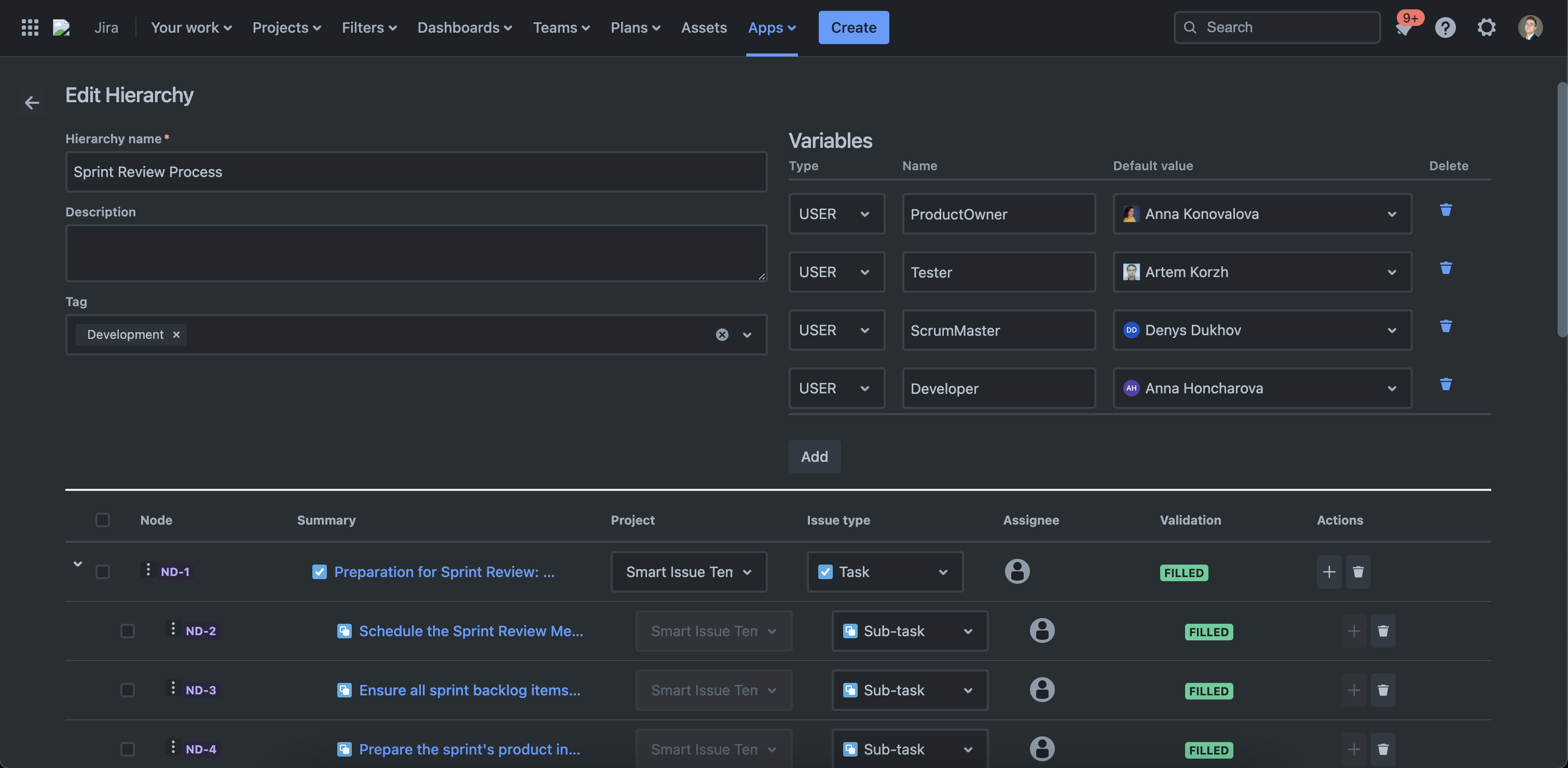Image resolution: width=1568 pixels, height=768 pixels.
Task: Open the 'Schedule the Sprint Review Me...' link
Action: click(471, 630)
